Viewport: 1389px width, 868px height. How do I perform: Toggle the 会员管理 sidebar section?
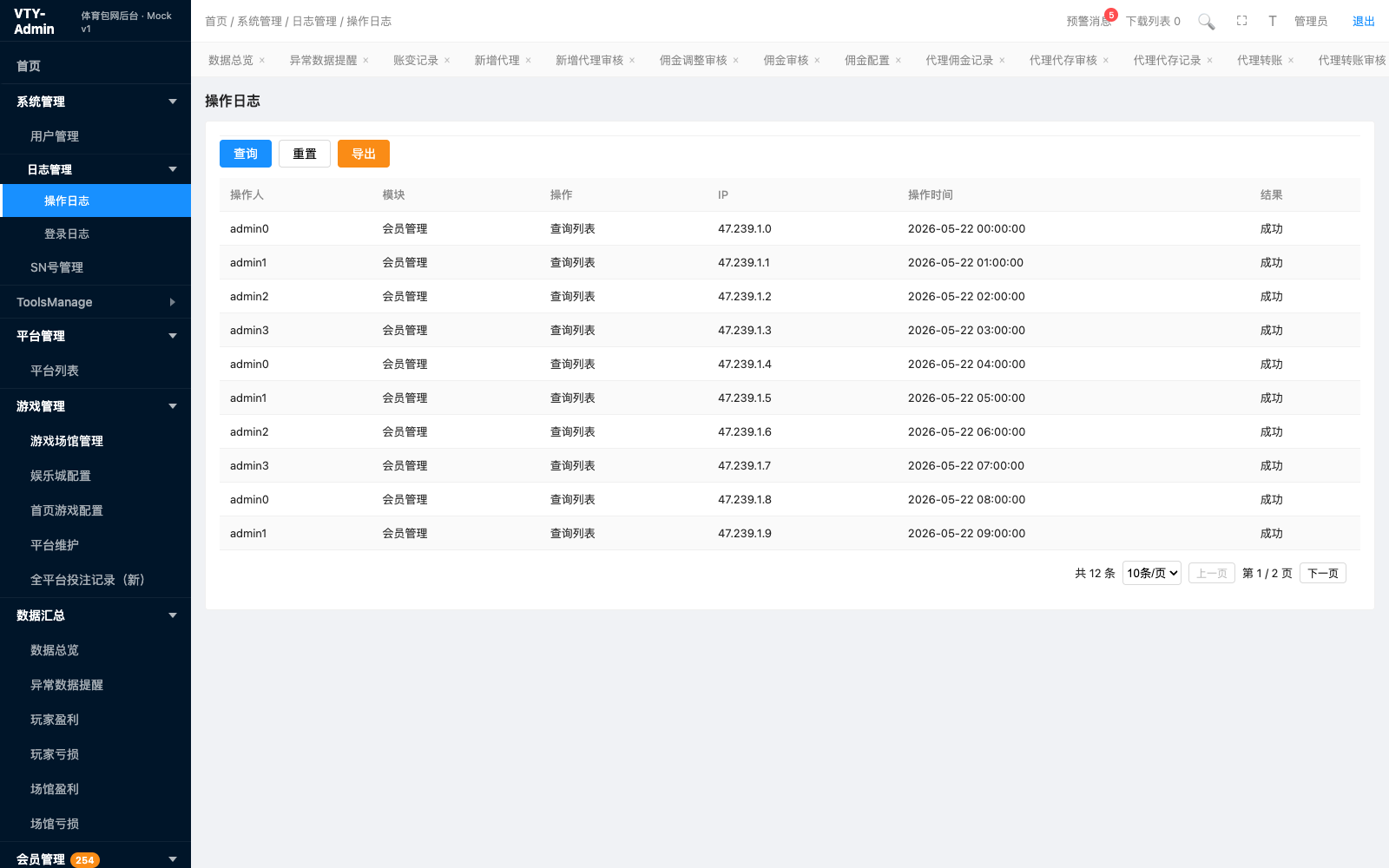pyautogui.click(x=95, y=858)
